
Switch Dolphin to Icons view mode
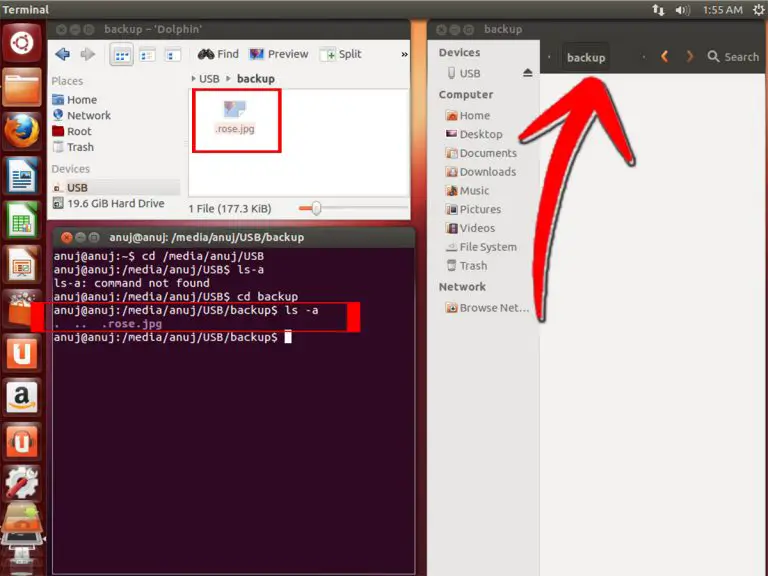[x=122, y=54]
